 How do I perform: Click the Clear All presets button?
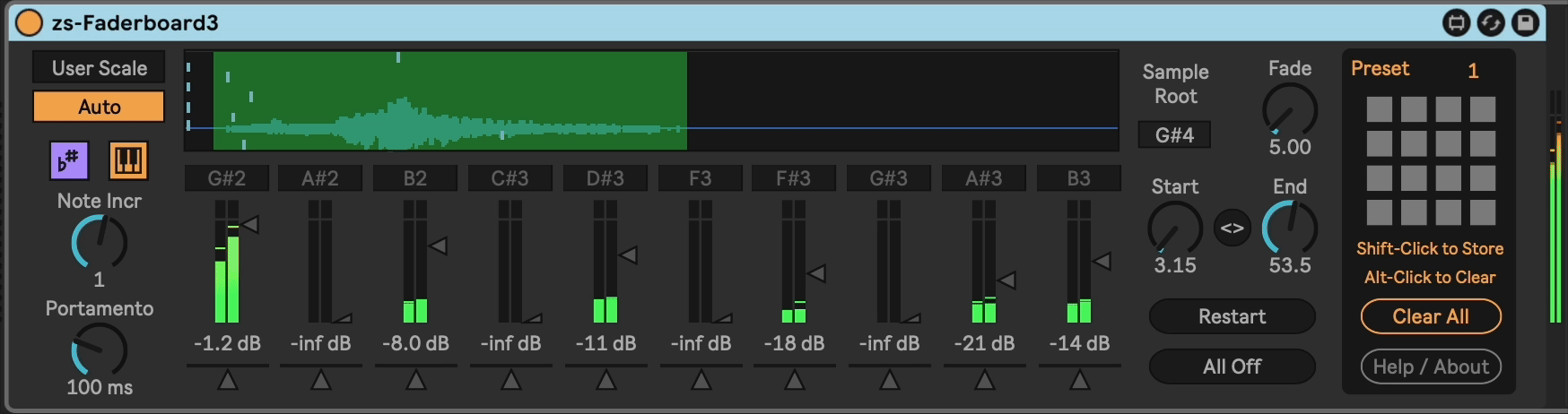coord(1430,316)
